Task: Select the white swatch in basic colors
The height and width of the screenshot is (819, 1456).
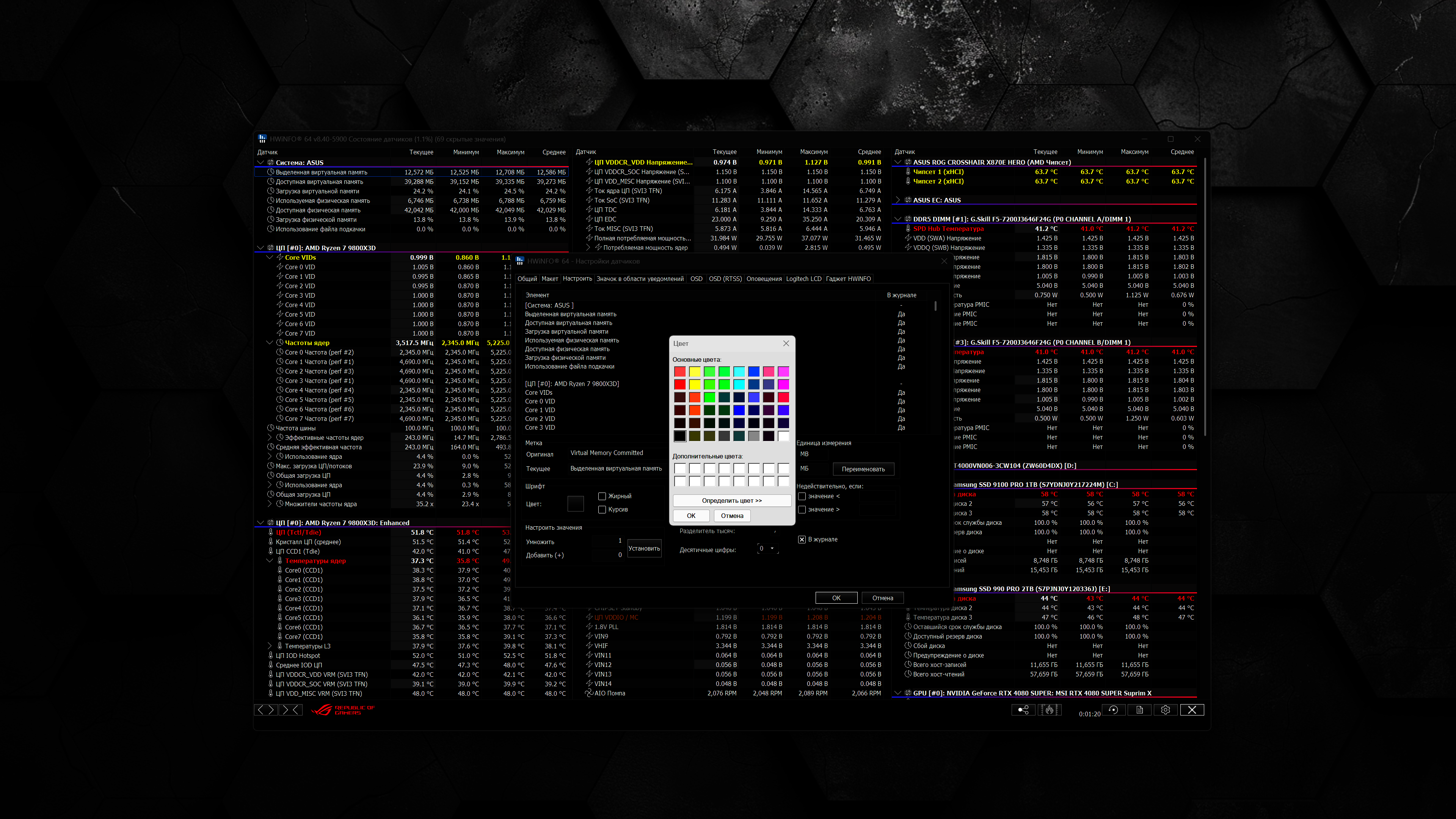Action: coord(783,436)
